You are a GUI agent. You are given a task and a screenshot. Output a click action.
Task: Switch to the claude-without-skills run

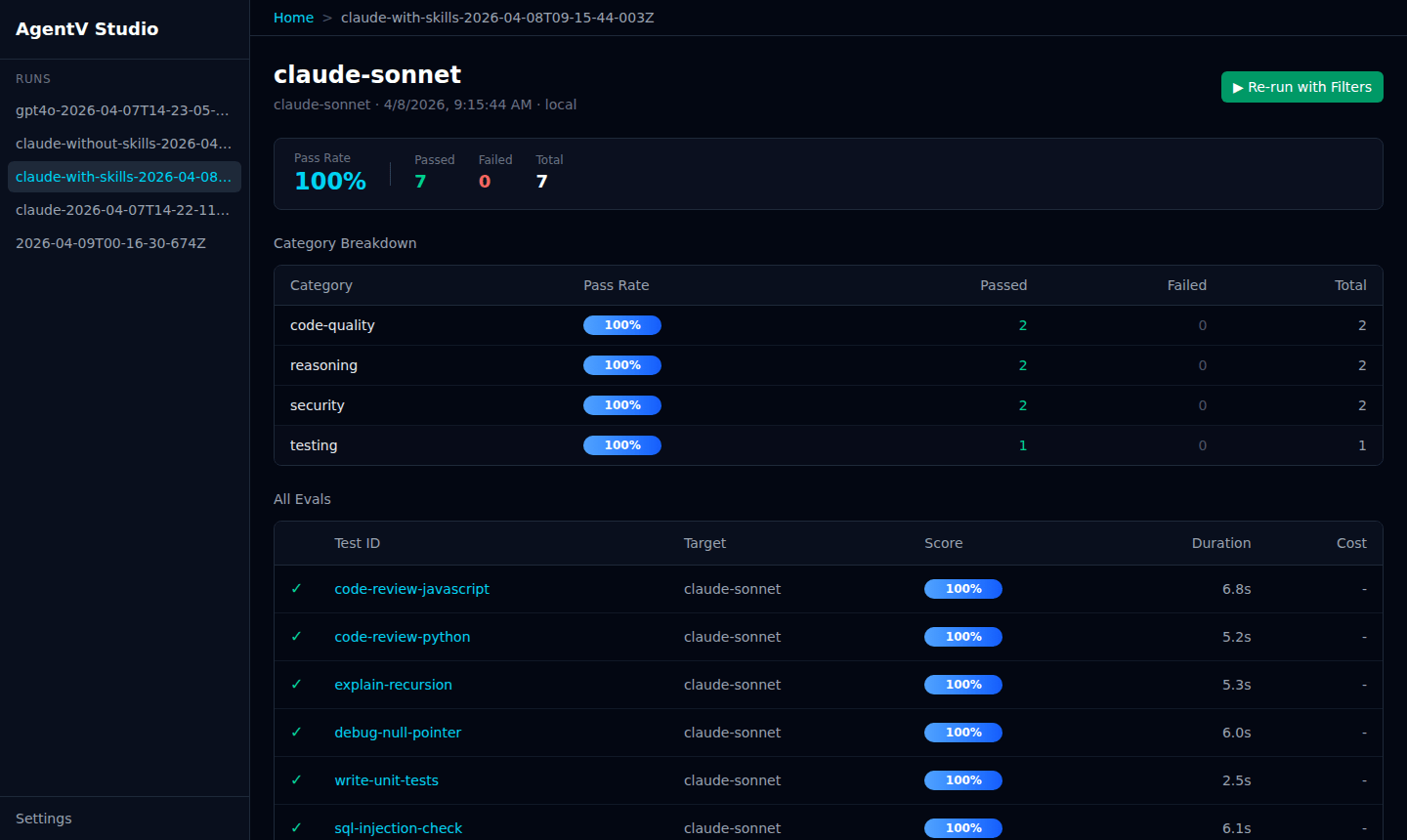[x=124, y=144]
